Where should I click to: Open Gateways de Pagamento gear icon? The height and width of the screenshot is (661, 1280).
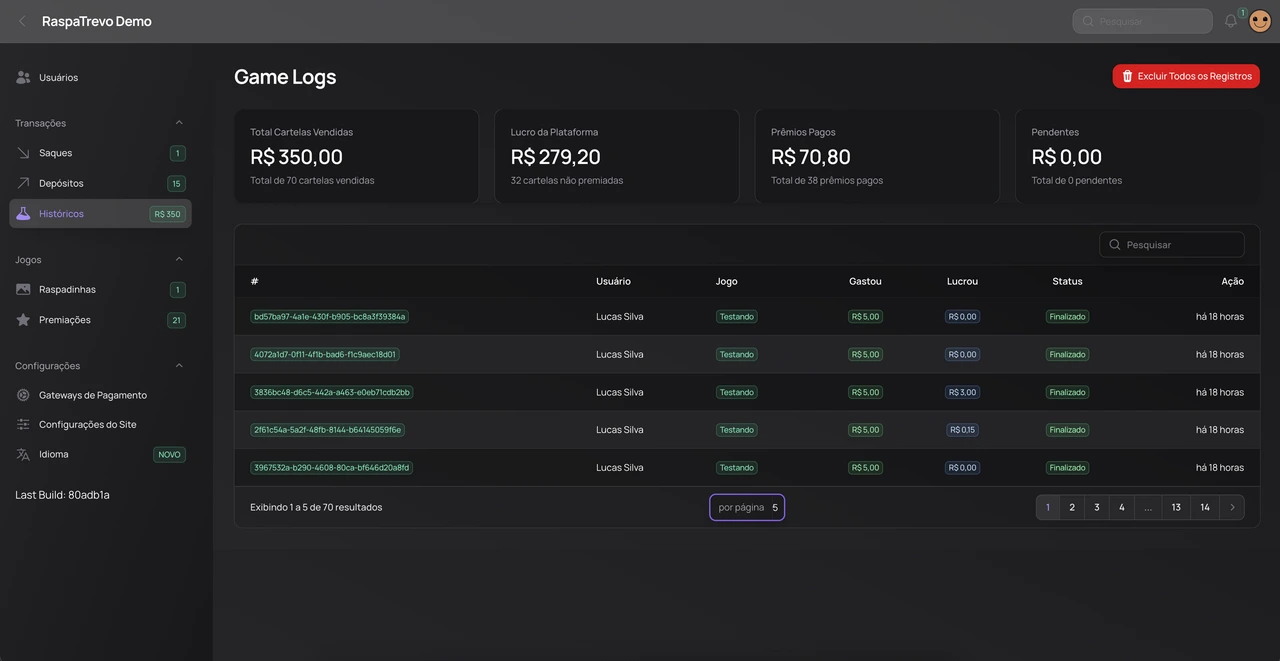20,393
